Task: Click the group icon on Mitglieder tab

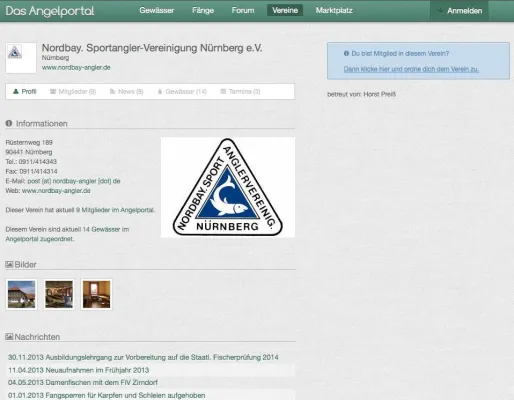Action: coord(53,91)
